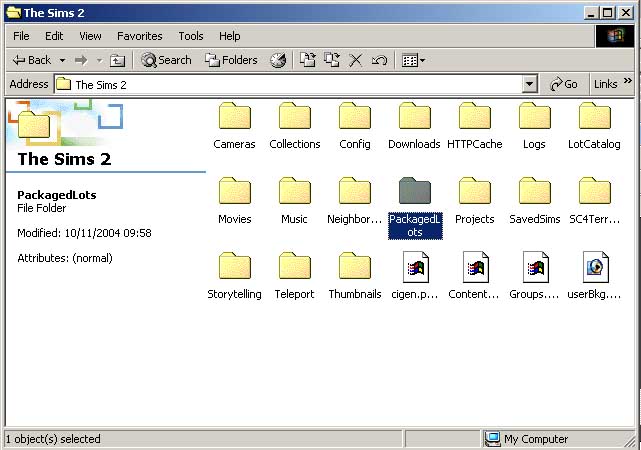The image size is (641, 450).
Task: Click the Windows logo throbber
Action: [x=615, y=36]
